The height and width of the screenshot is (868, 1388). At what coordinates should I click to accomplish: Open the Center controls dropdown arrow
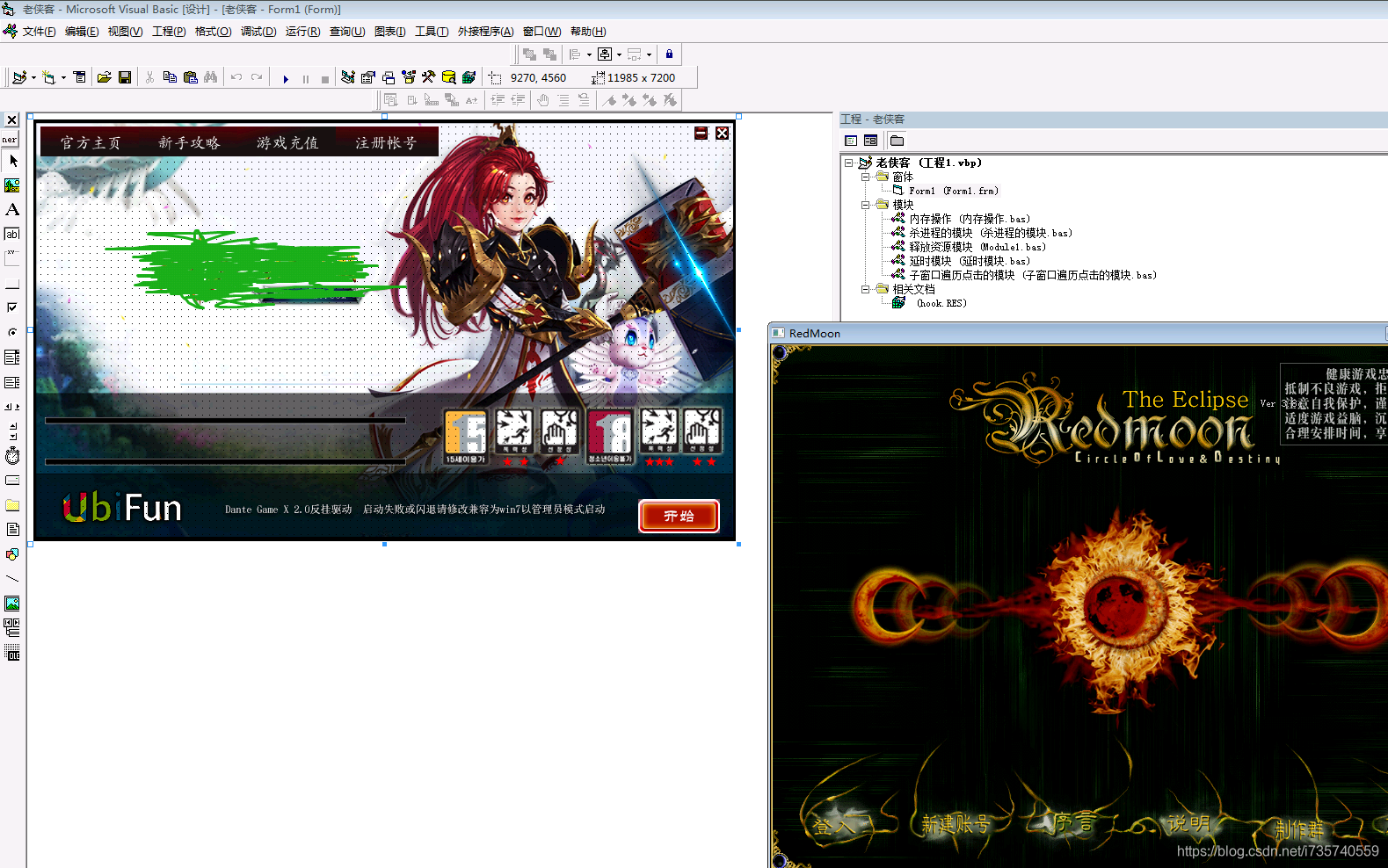pos(619,54)
